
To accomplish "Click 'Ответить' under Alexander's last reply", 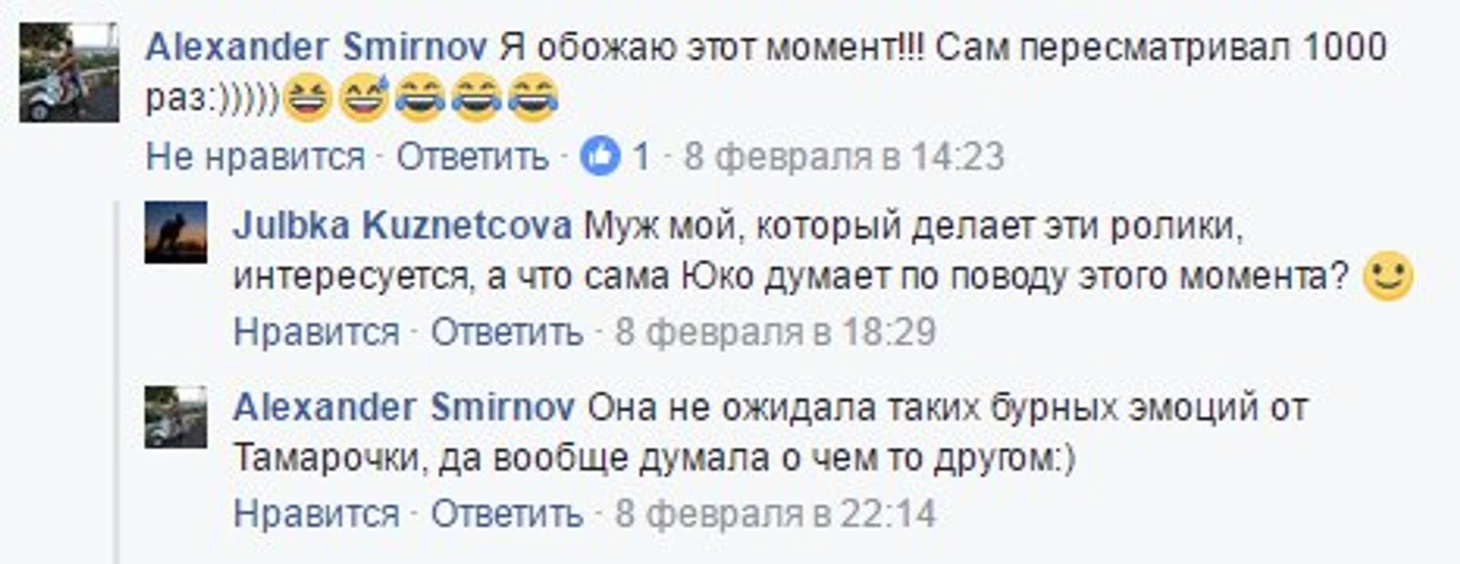I will click(507, 514).
